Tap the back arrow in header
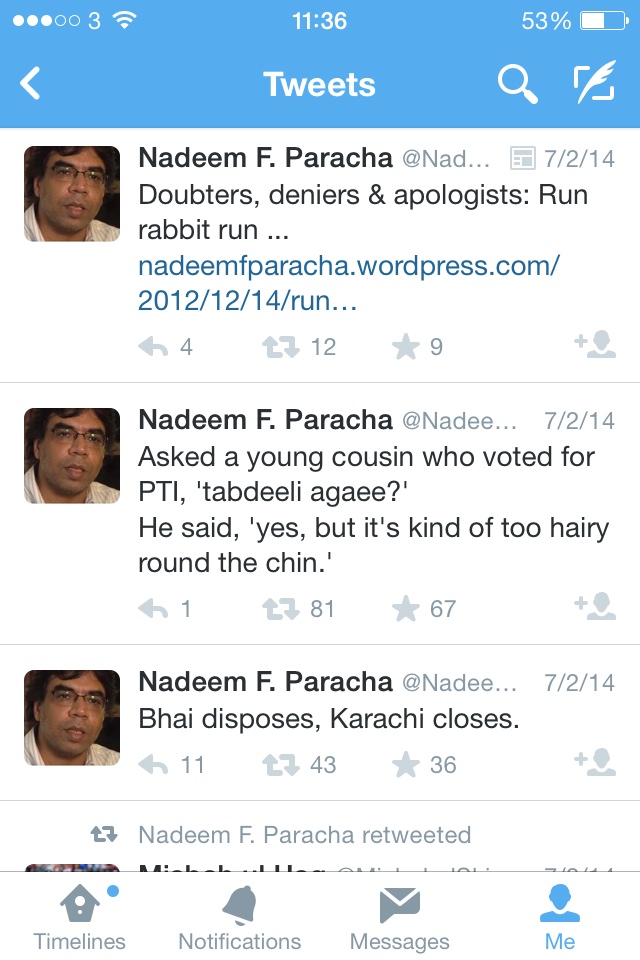The height and width of the screenshot is (960, 640). point(29,83)
